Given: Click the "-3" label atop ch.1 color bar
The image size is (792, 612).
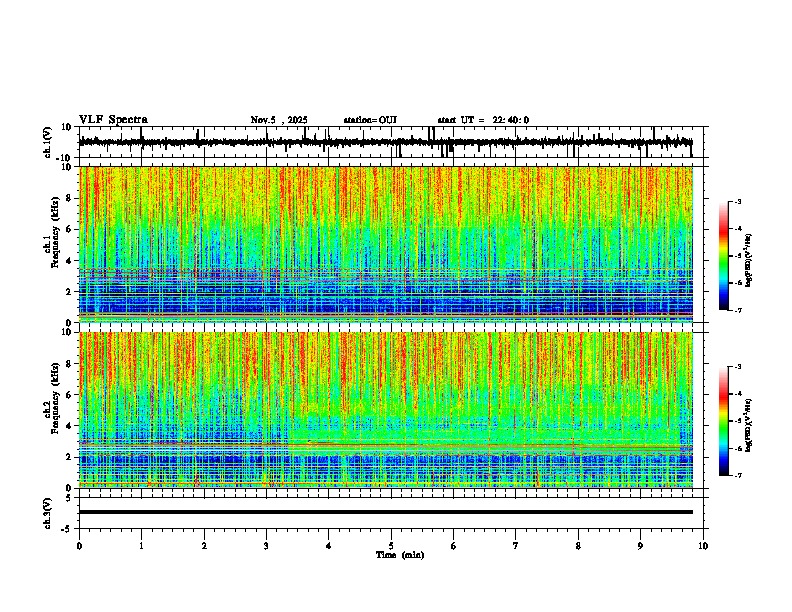Looking at the screenshot, I should 737,201.
